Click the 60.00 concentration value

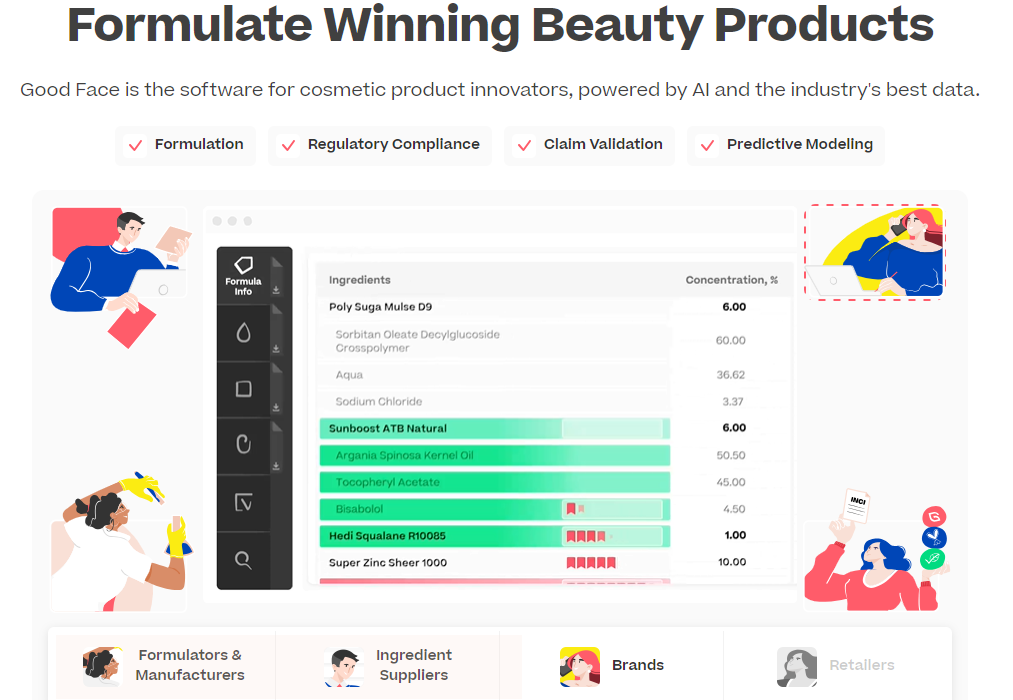pos(731,340)
